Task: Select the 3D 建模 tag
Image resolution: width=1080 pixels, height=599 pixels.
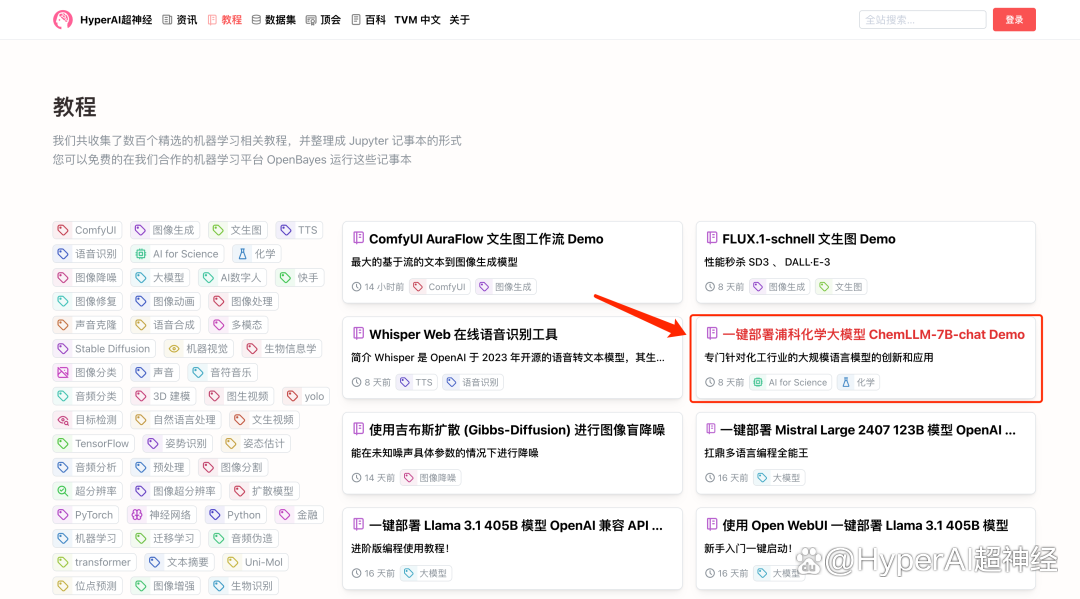Action: pyautogui.click(x=163, y=396)
